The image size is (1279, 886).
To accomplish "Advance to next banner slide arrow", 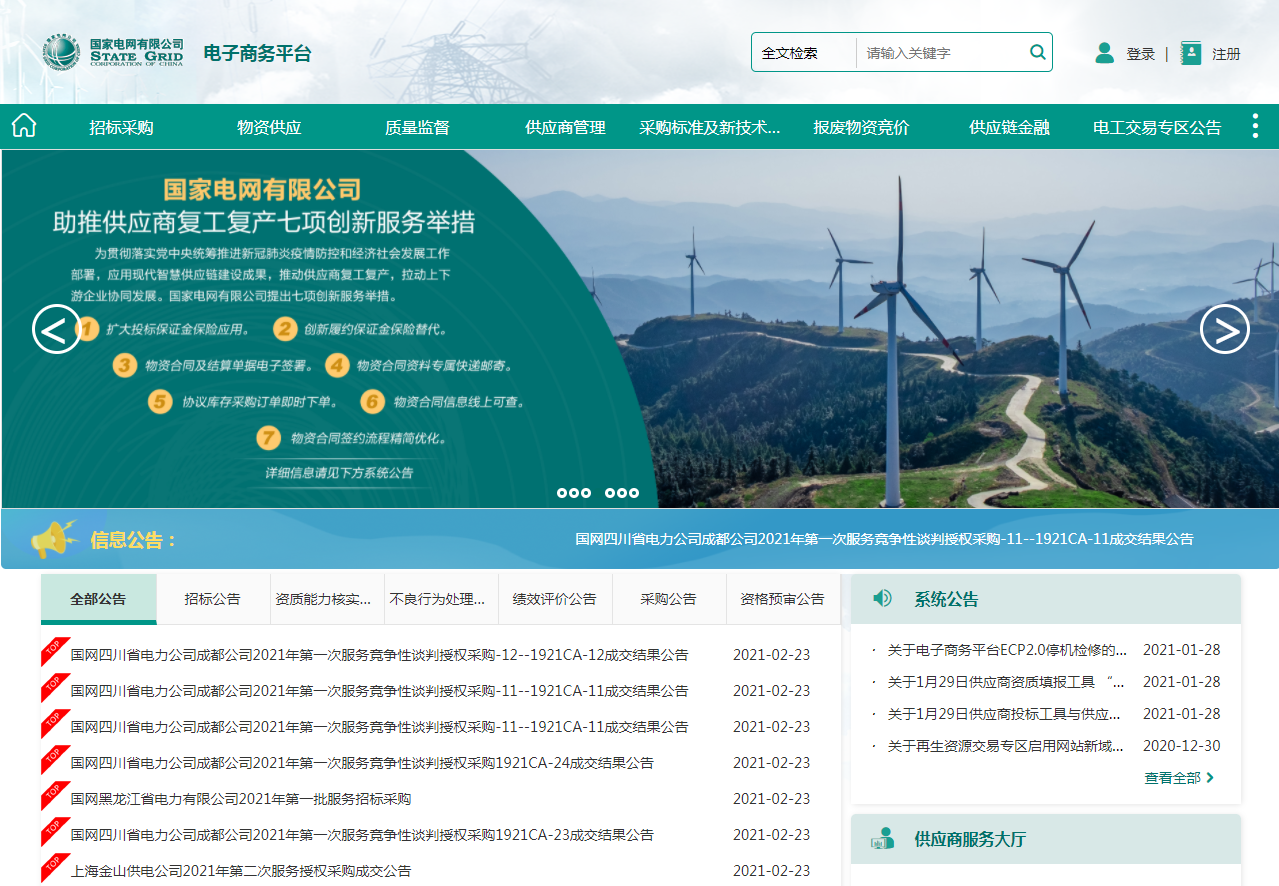I will (1224, 329).
